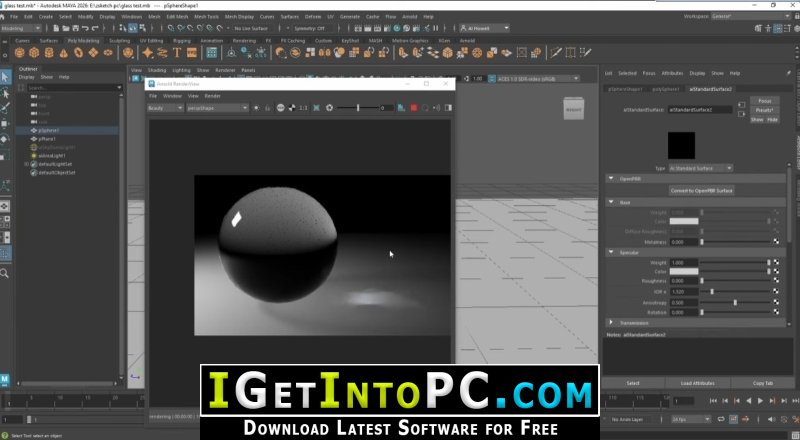
Task: Click the save scene icon
Action: pos(76,28)
